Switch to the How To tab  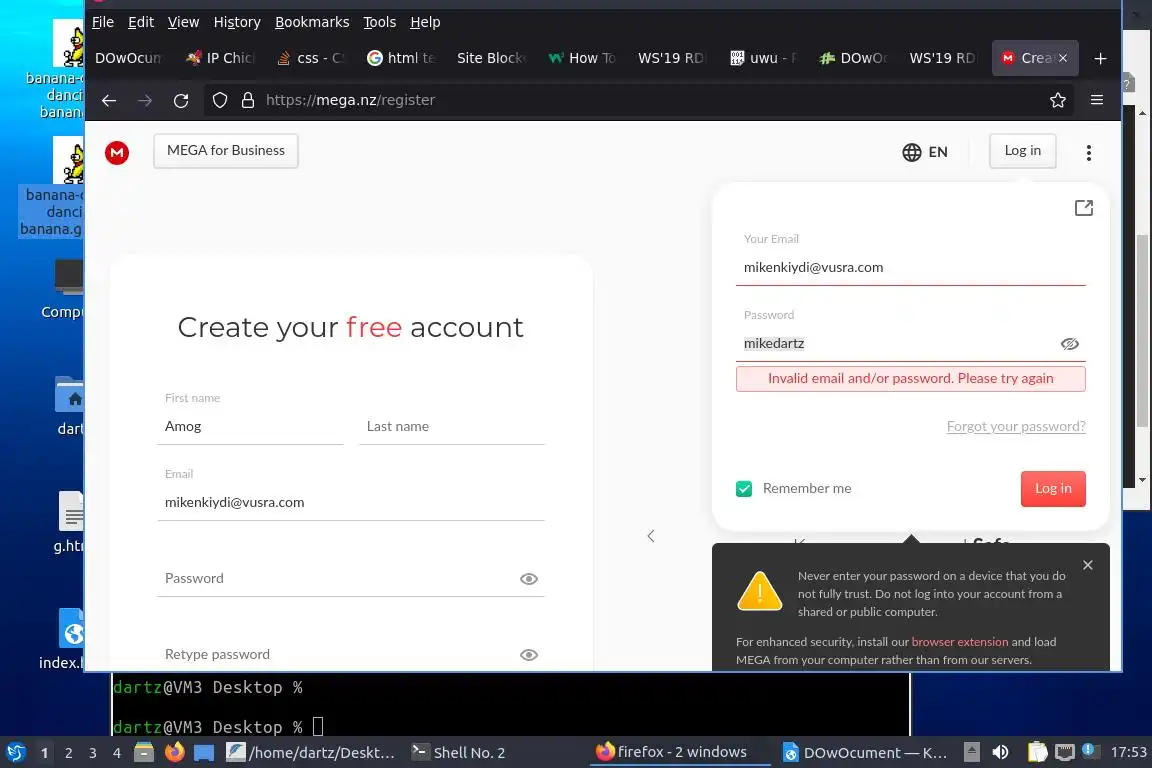coord(583,58)
